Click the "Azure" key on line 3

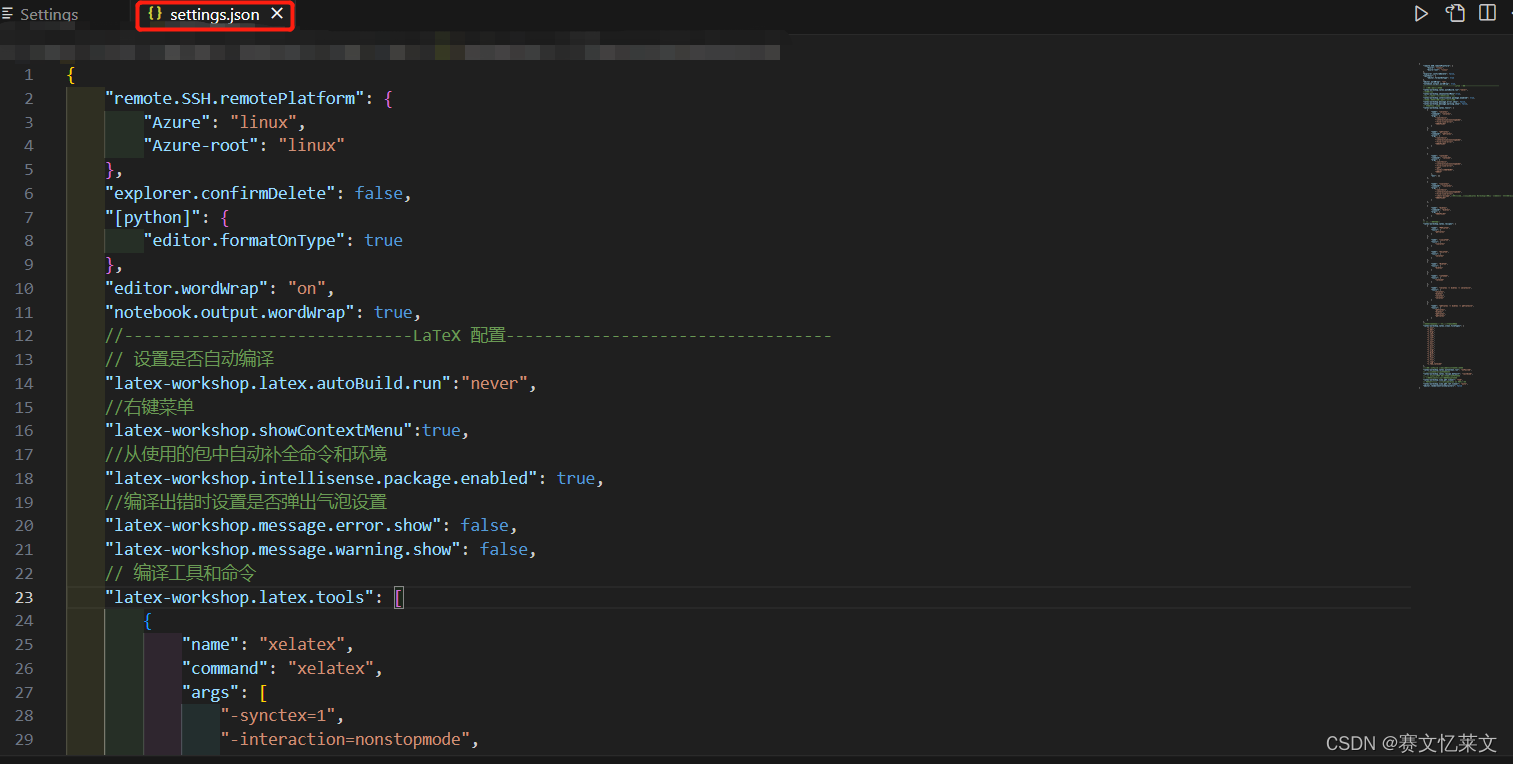coord(177,122)
